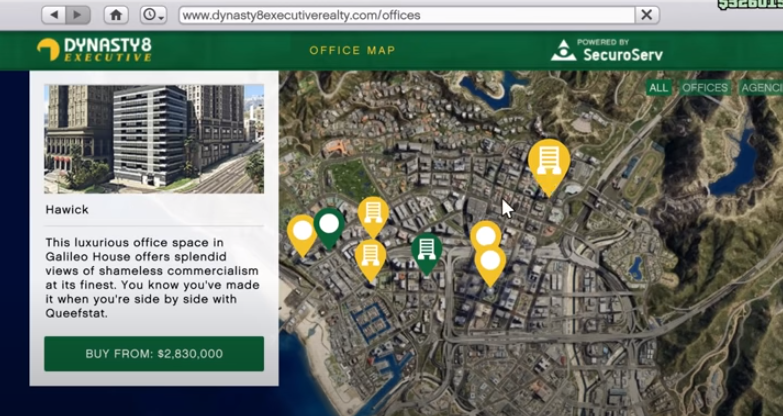This screenshot has height=416, width=783.
Task: Go to the browser home page icon
Action: (116, 15)
